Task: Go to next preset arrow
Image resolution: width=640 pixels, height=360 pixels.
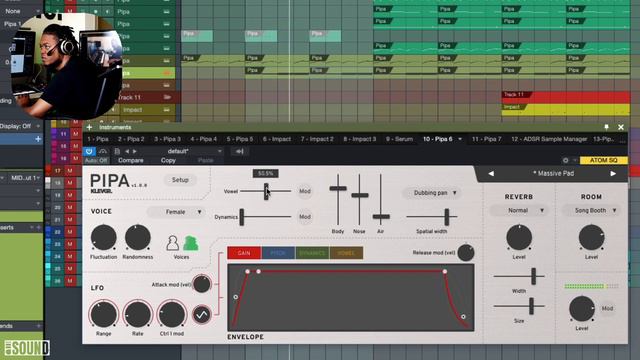Action: point(135,151)
